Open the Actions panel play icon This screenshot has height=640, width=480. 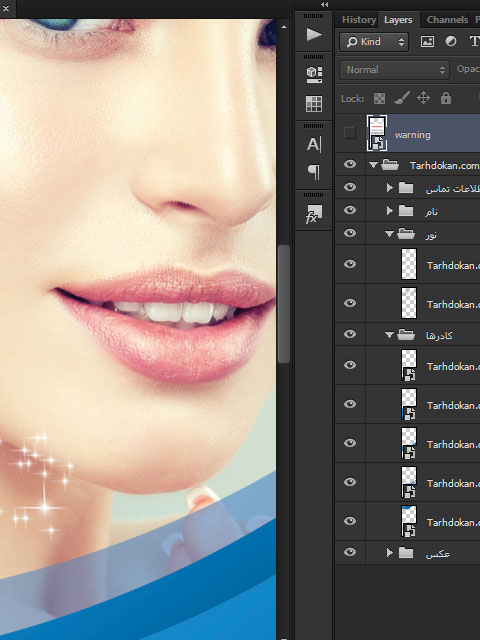[x=314, y=34]
